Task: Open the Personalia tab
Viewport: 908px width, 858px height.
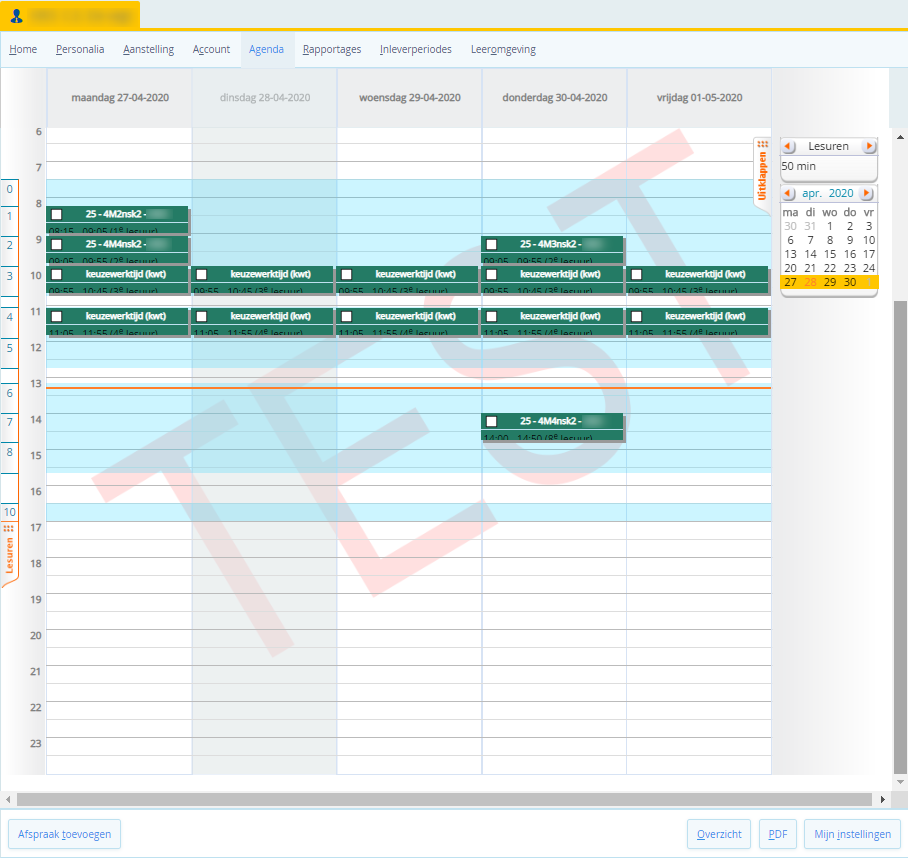Action: 80,50
